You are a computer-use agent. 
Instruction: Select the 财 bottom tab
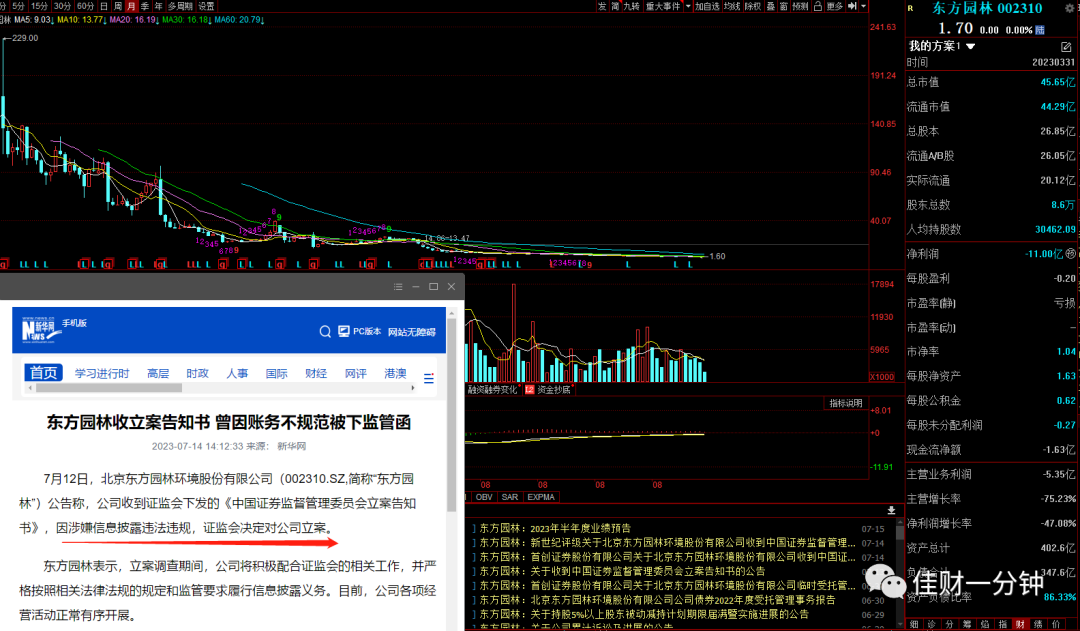pos(1020,624)
